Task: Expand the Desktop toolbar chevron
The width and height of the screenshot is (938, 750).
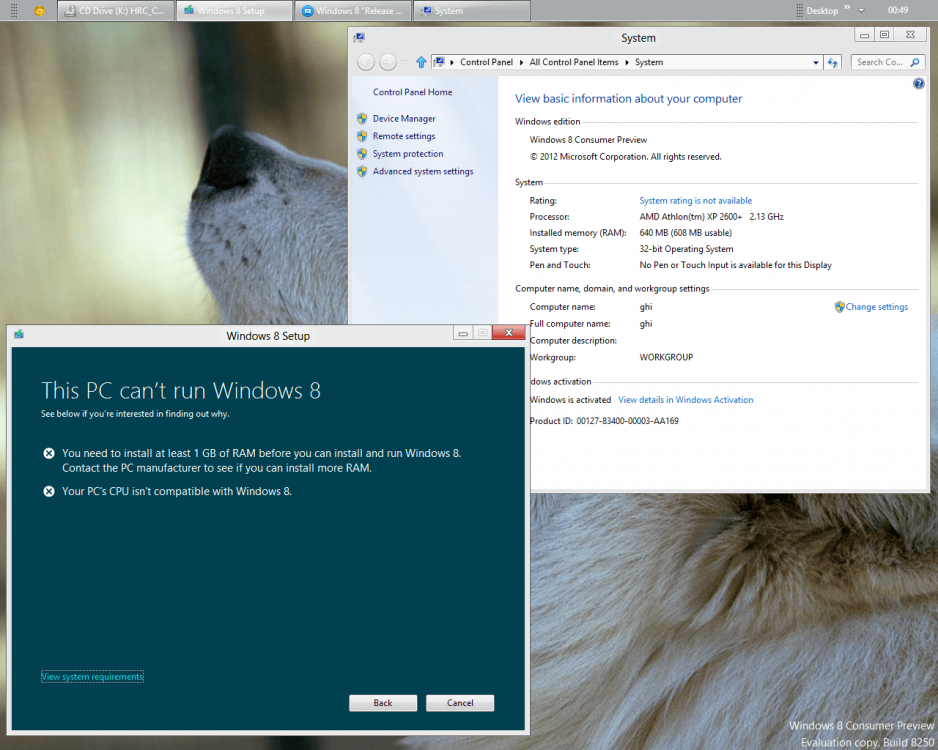Action: 846,8
